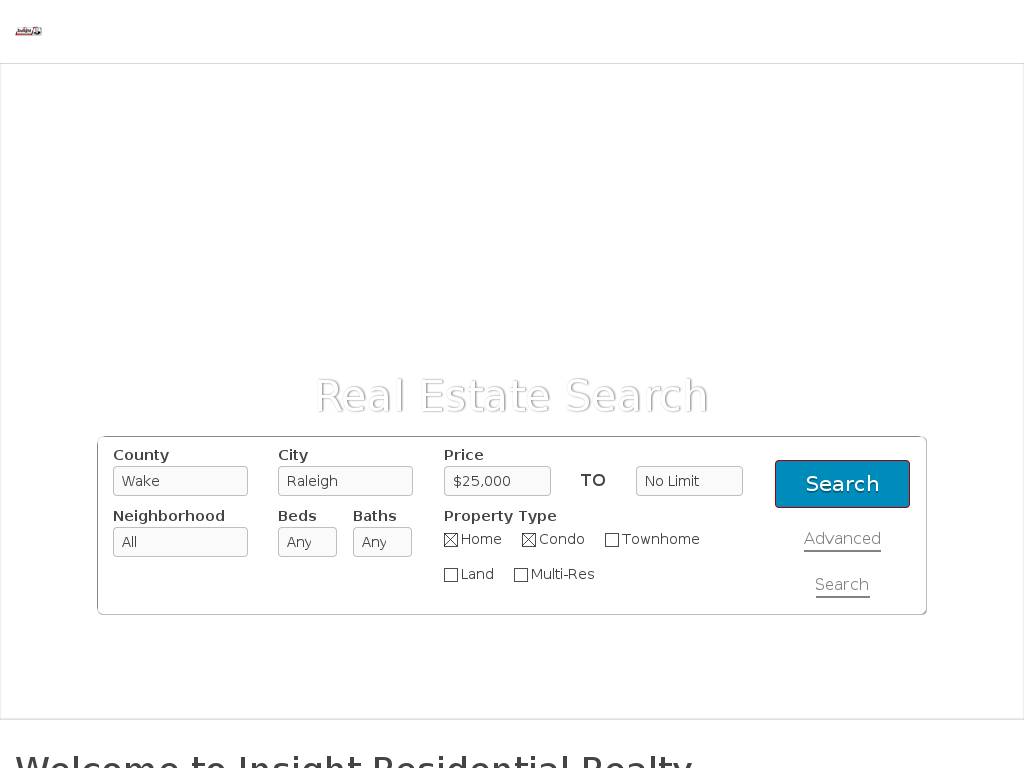The image size is (1024, 768).
Task: Expand the City dropdown showing Raleigh
Action: click(345, 481)
